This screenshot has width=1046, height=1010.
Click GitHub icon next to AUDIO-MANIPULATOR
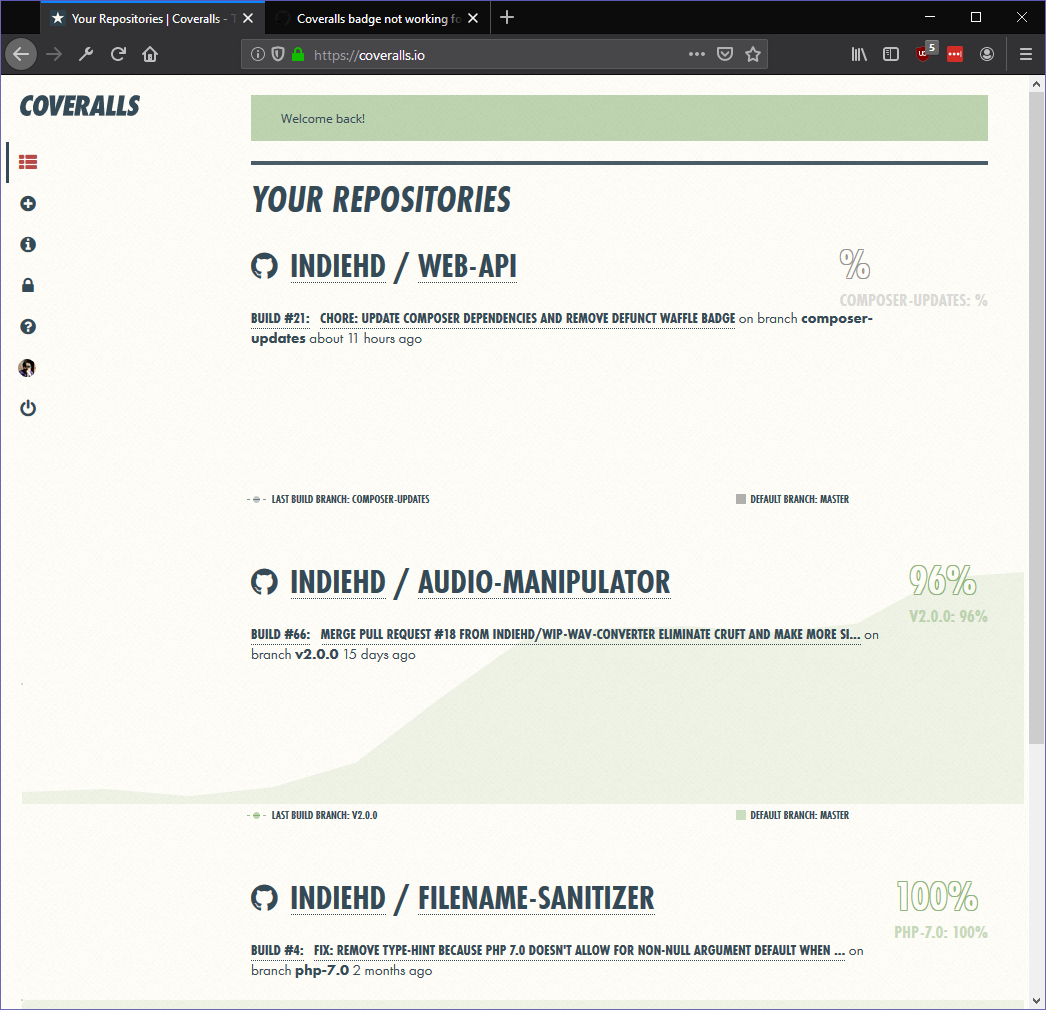[x=264, y=582]
